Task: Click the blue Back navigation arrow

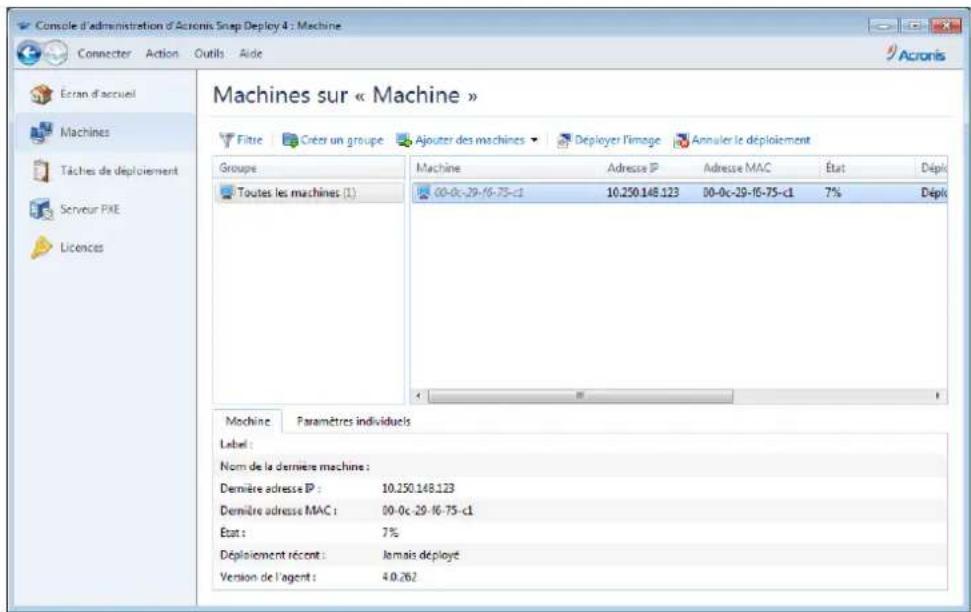Action: 28,54
